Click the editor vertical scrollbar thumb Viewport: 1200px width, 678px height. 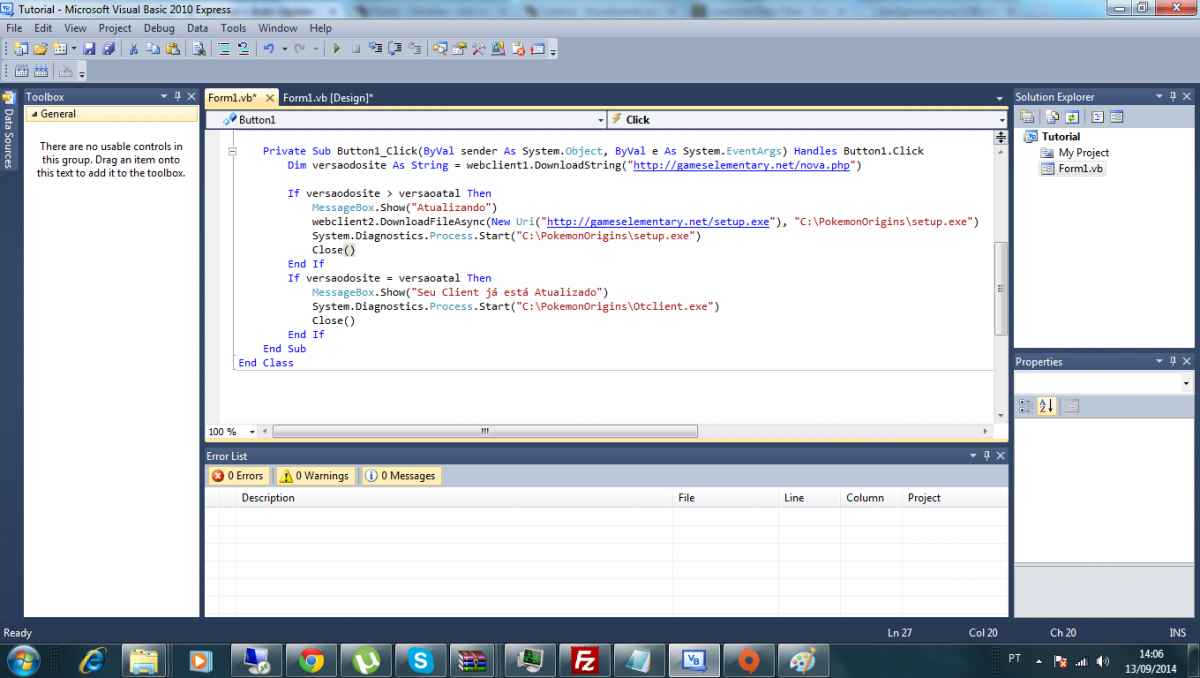click(x=1001, y=288)
